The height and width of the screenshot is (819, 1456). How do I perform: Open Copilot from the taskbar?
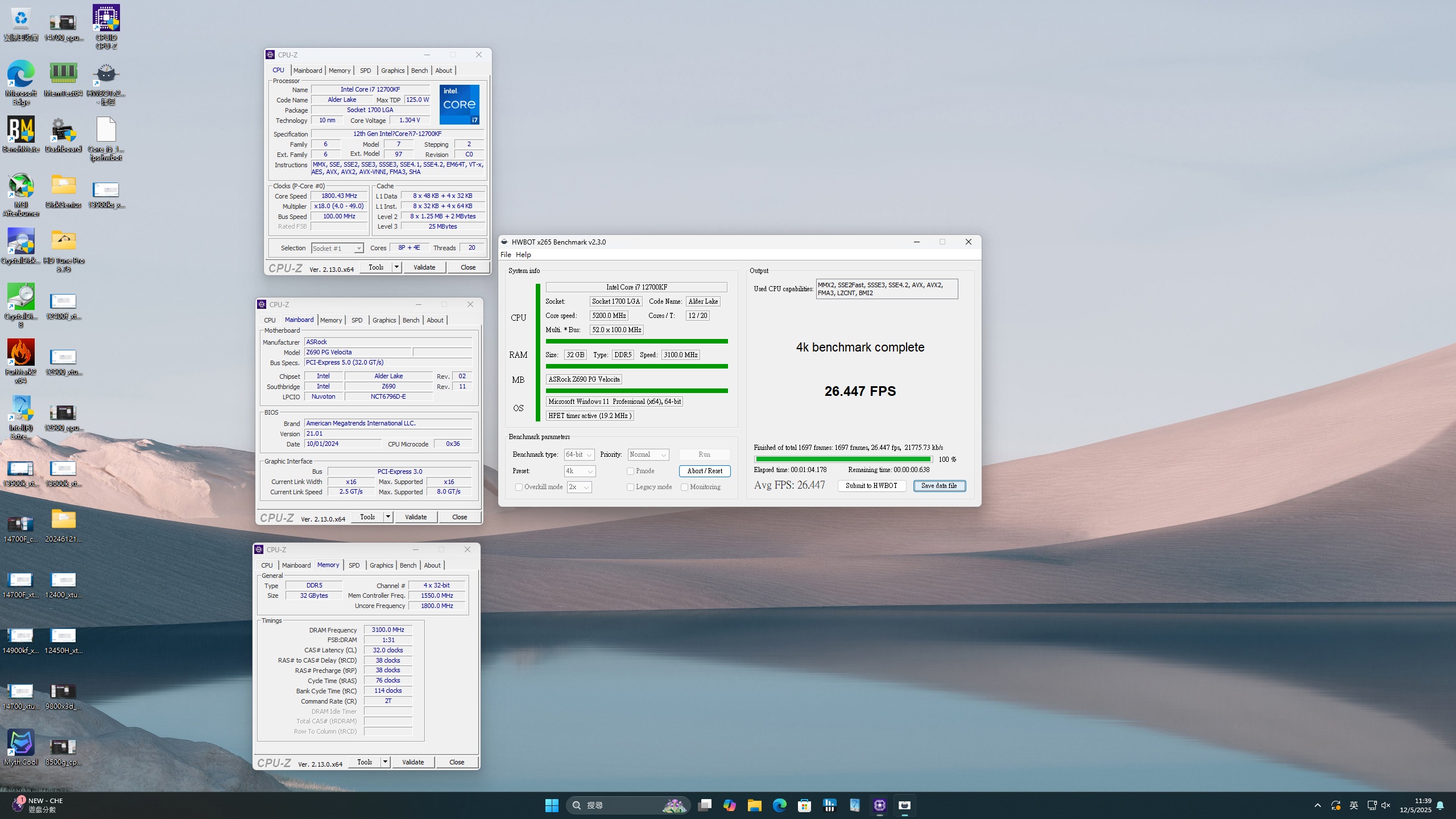point(730,805)
